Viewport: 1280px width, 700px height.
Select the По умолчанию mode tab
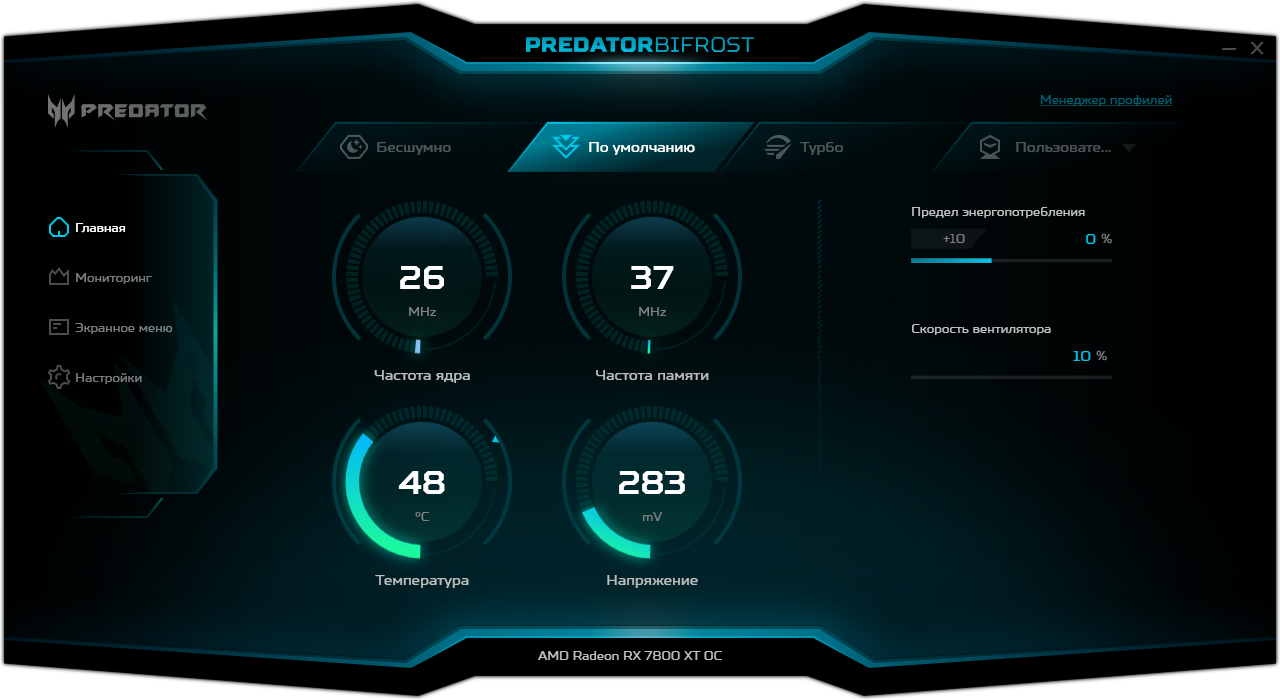click(630, 147)
